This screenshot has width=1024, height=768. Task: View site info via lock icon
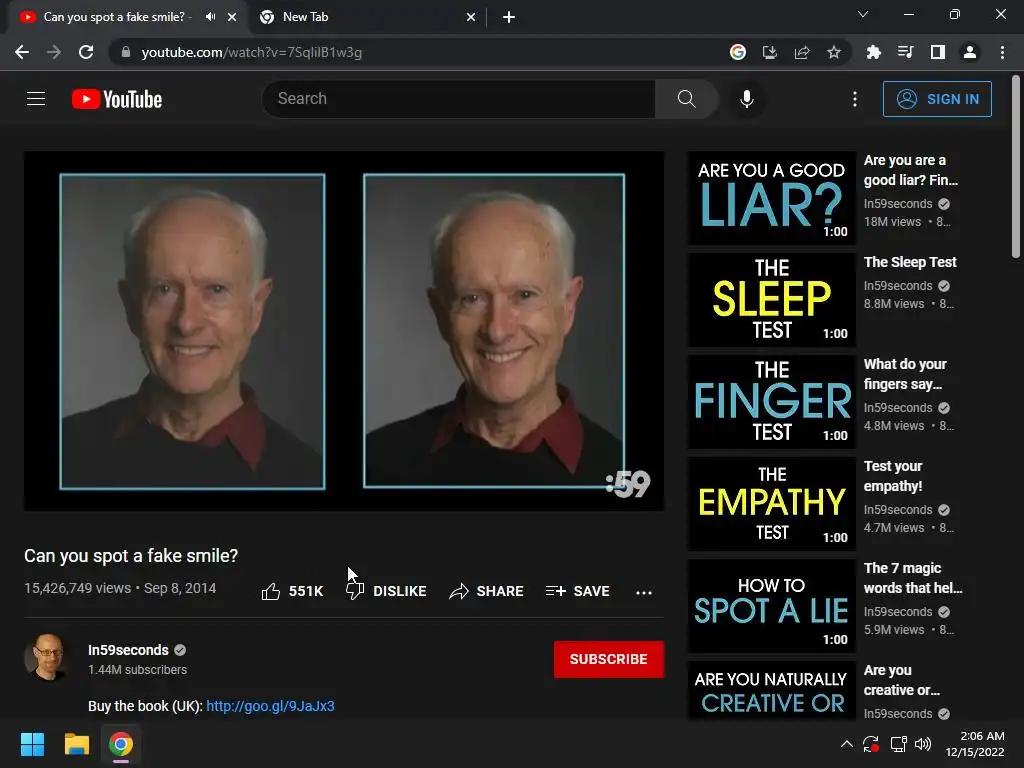click(x=126, y=52)
